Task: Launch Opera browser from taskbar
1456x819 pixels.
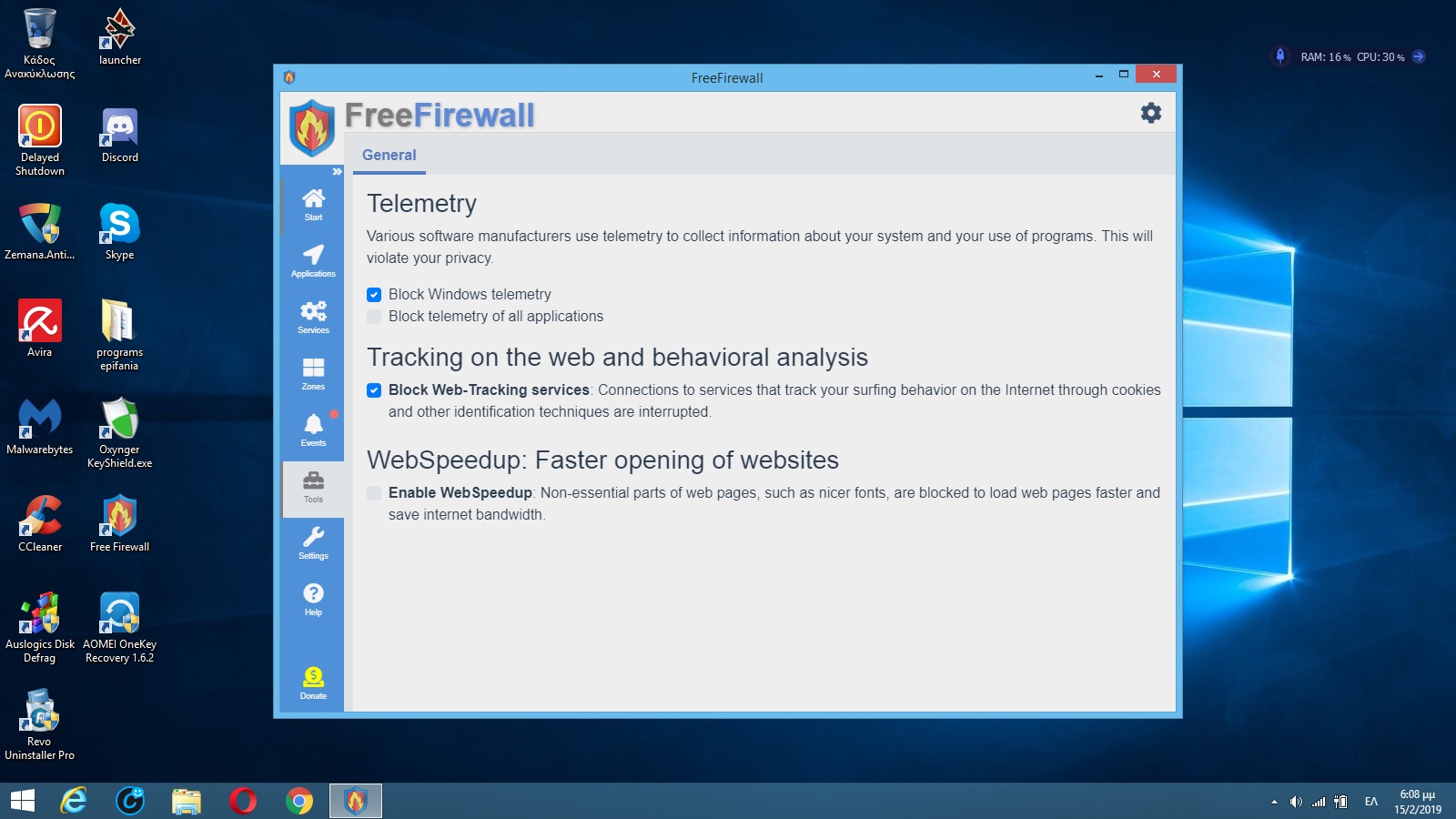Action: pyautogui.click(x=243, y=801)
